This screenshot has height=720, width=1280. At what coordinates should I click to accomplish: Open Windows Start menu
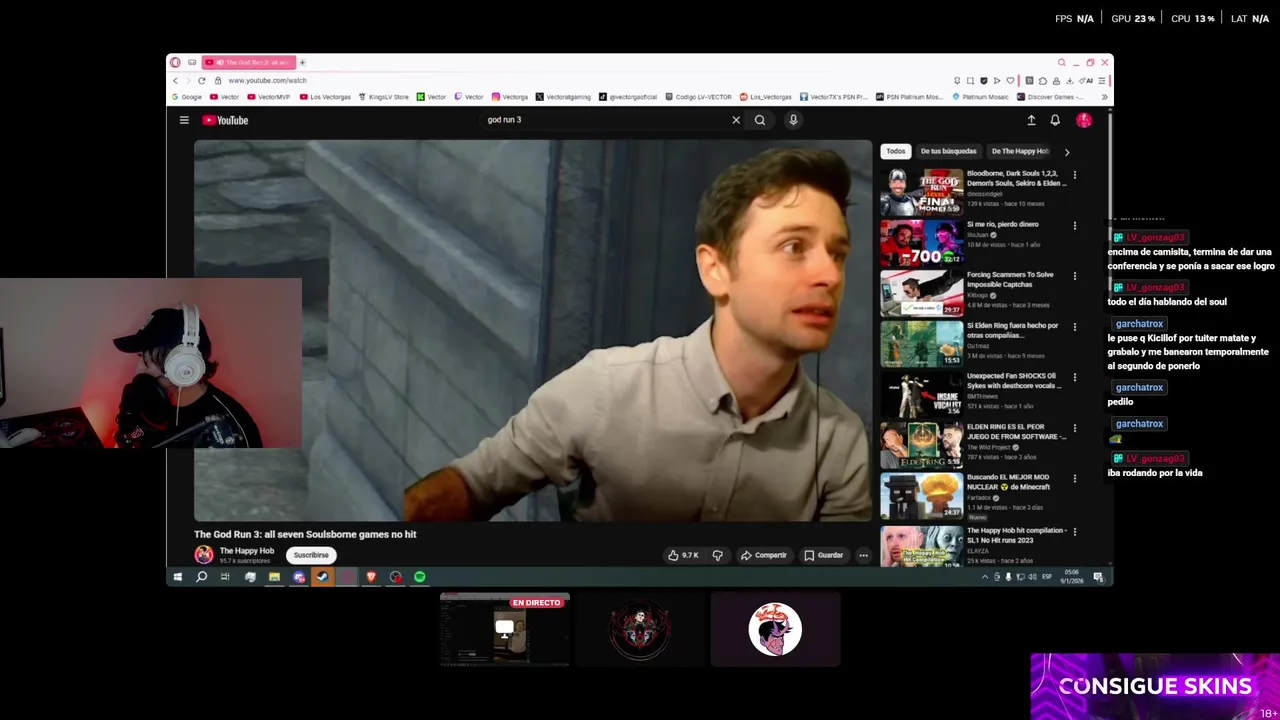pyautogui.click(x=178, y=577)
